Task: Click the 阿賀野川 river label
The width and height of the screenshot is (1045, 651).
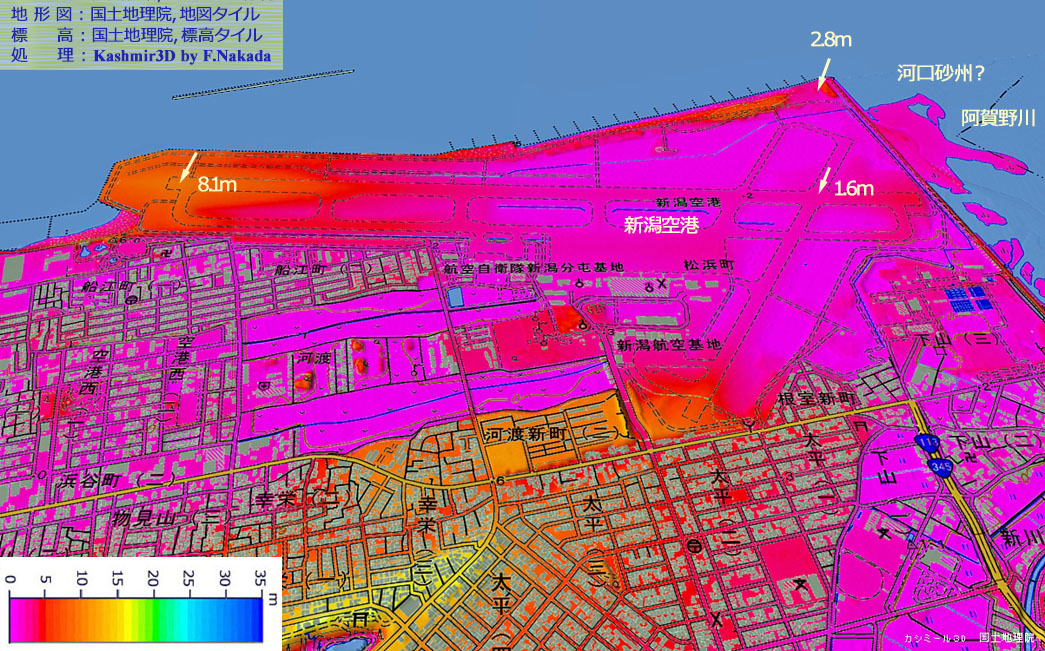Action: pos(999,118)
